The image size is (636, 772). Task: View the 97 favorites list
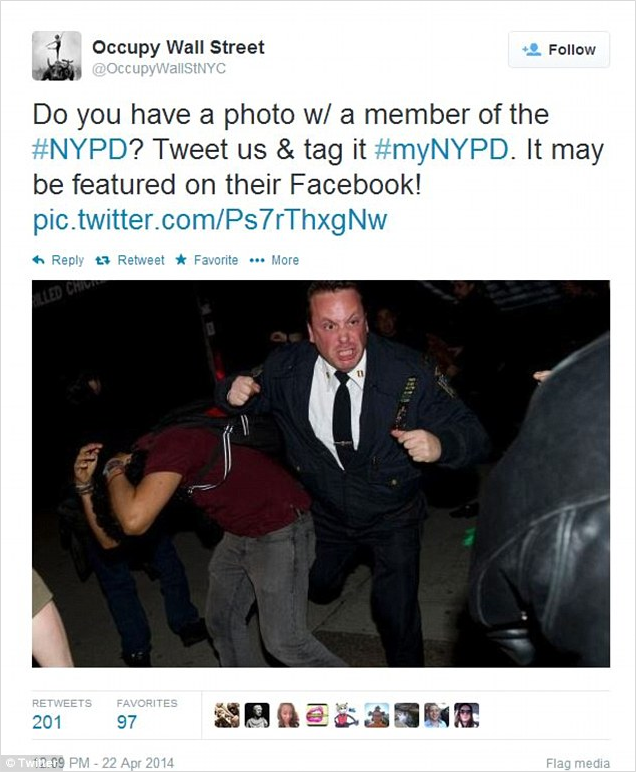pos(127,722)
